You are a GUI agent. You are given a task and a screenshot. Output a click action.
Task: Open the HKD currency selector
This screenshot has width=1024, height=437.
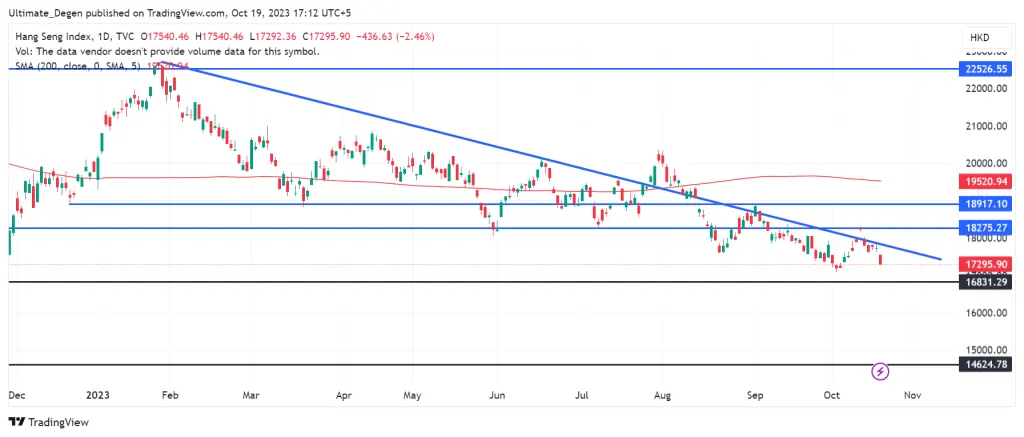point(985,37)
